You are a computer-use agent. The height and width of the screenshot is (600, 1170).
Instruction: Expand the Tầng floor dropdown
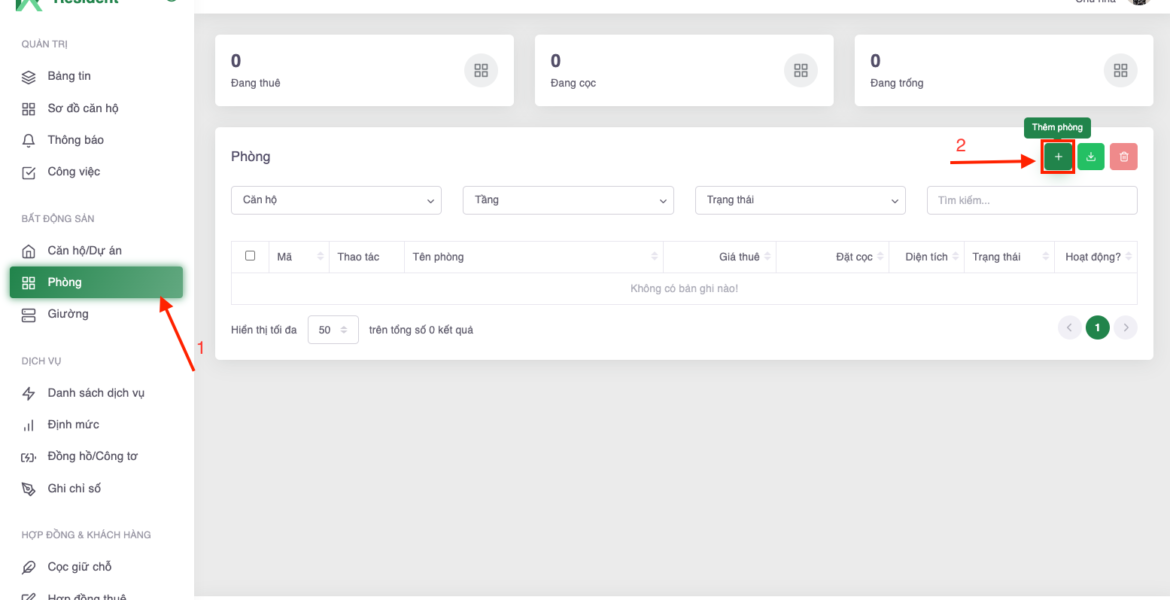coord(567,200)
